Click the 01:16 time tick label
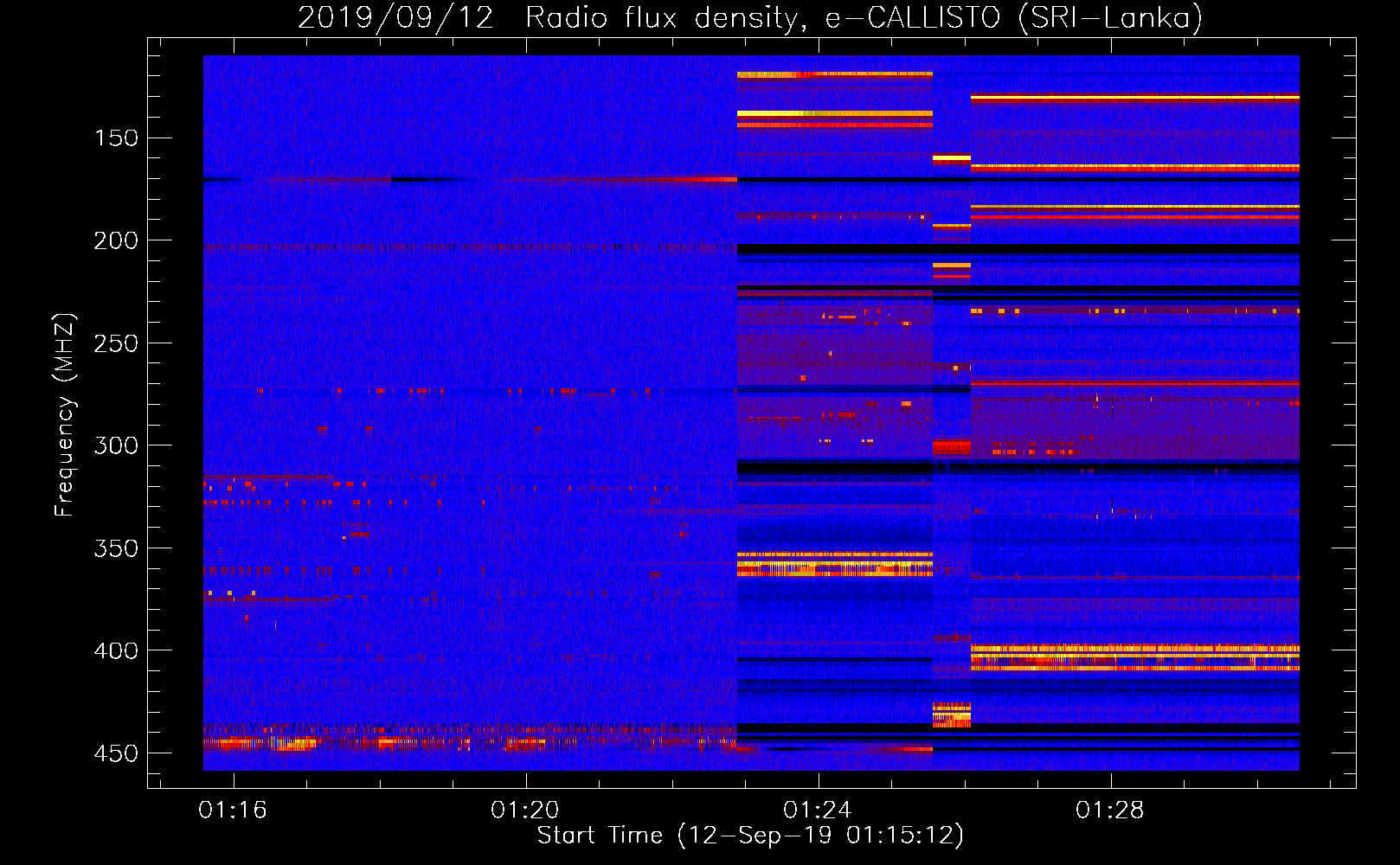 [x=233, y=811]
